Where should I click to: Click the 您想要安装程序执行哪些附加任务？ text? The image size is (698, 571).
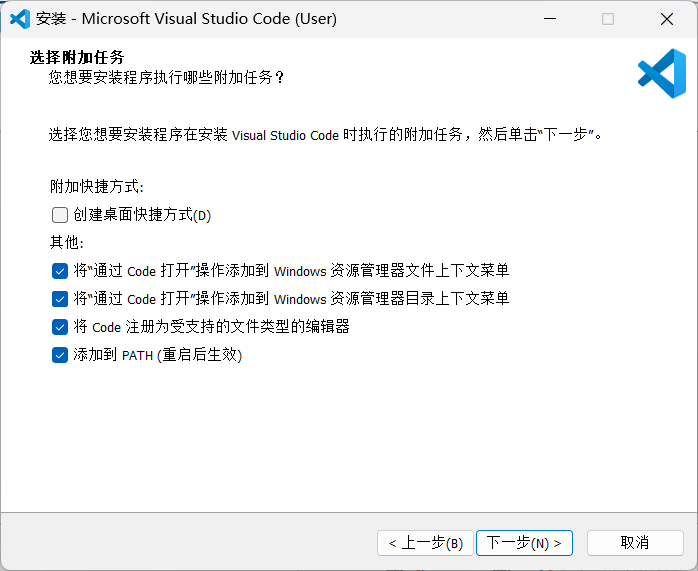point(166,78)
